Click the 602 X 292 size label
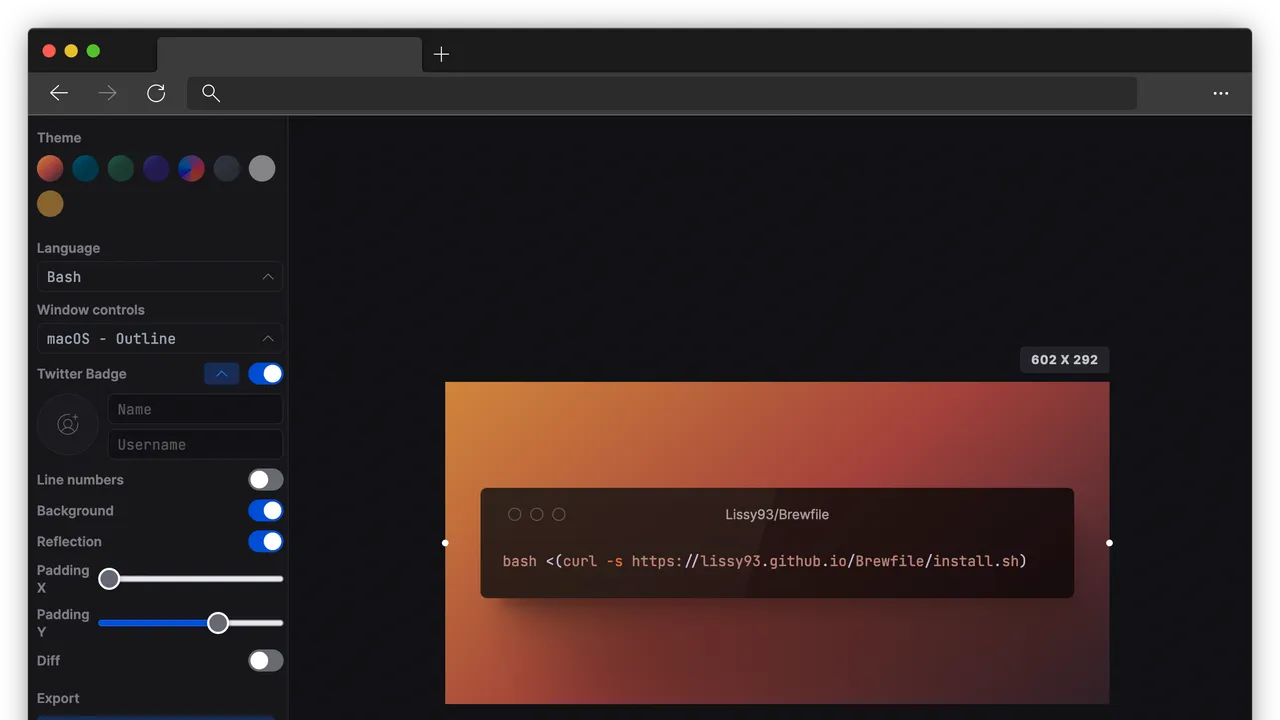Viewport: 1280px width, 720px height. coord(1065,360)
